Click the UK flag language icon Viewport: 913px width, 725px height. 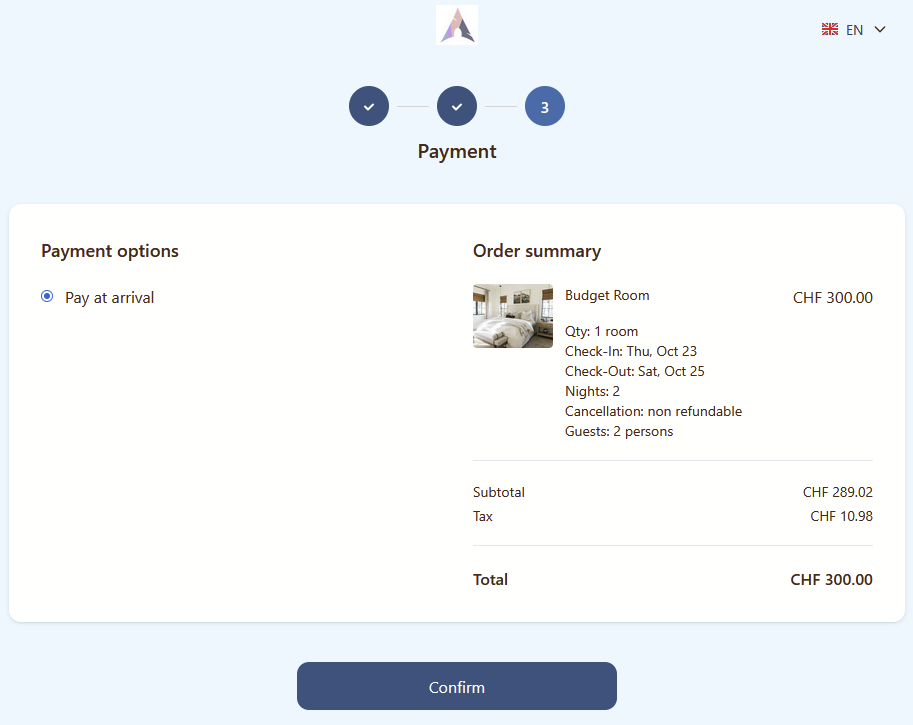pyautogui.click(x=830, y=30)
